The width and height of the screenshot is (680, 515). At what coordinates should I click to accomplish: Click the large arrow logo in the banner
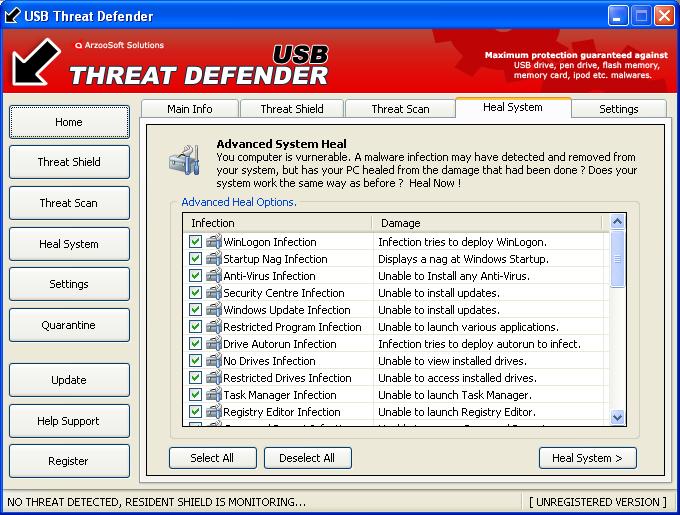[36, 62]
